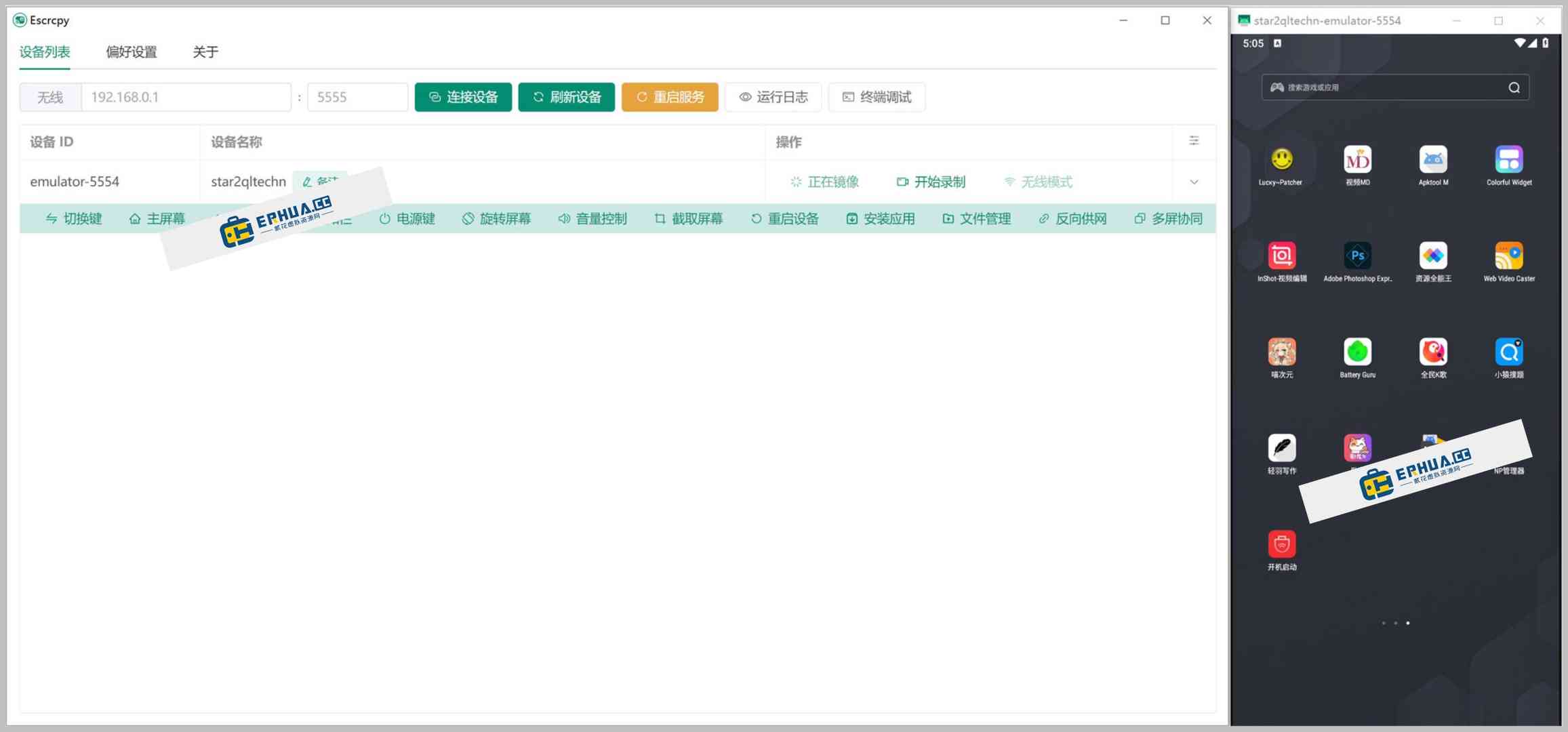This screenshot has height=732, width=1568.
Task: Click 截取屏幕 screenshot control
Action: pos(688,218)
